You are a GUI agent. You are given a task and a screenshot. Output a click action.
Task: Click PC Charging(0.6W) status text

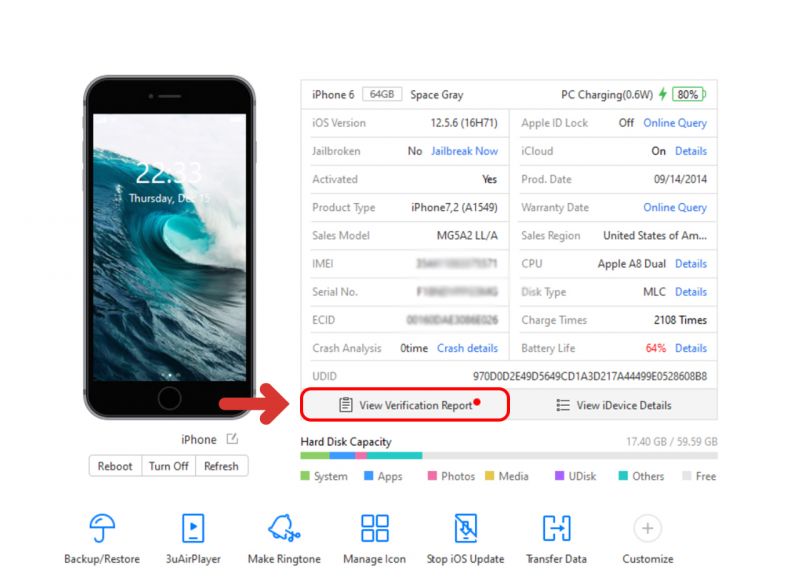click(607, 95)
